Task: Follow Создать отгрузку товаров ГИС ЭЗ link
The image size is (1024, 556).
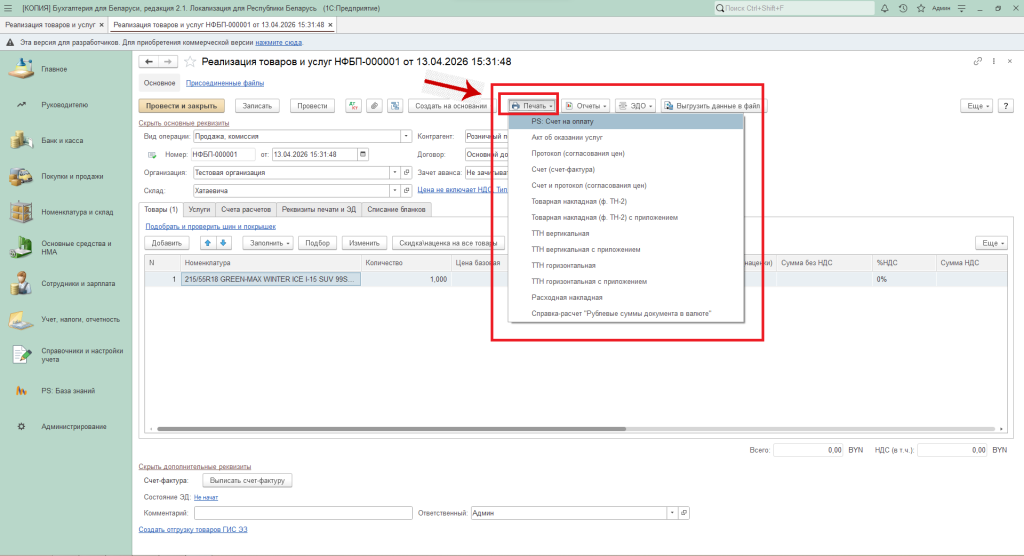Action: tap(193, 529)
